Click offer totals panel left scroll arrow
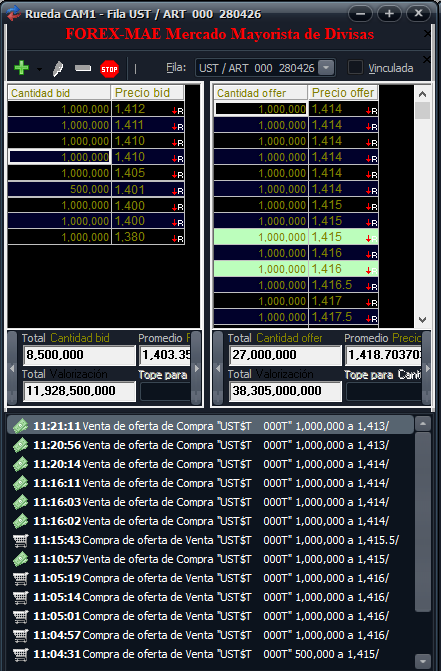Screen dimensions: 441x671 pos(218,368)
